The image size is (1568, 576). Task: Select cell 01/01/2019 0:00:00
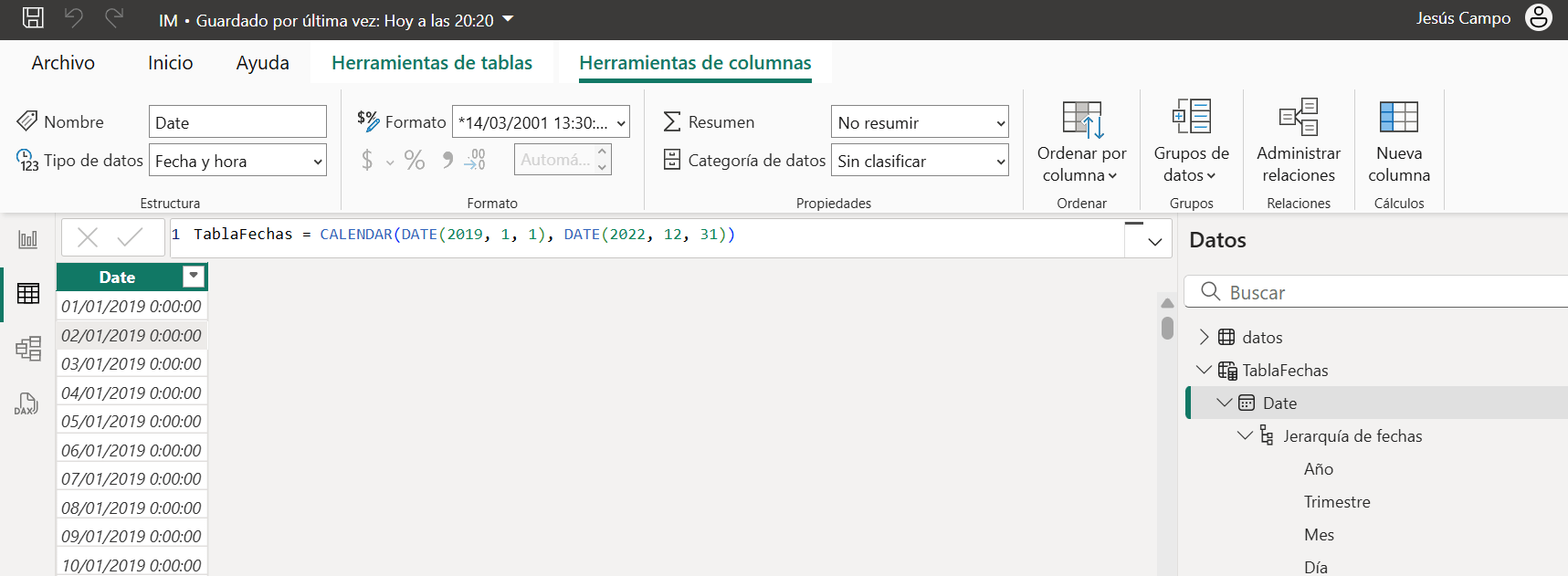tap(132, 306)
